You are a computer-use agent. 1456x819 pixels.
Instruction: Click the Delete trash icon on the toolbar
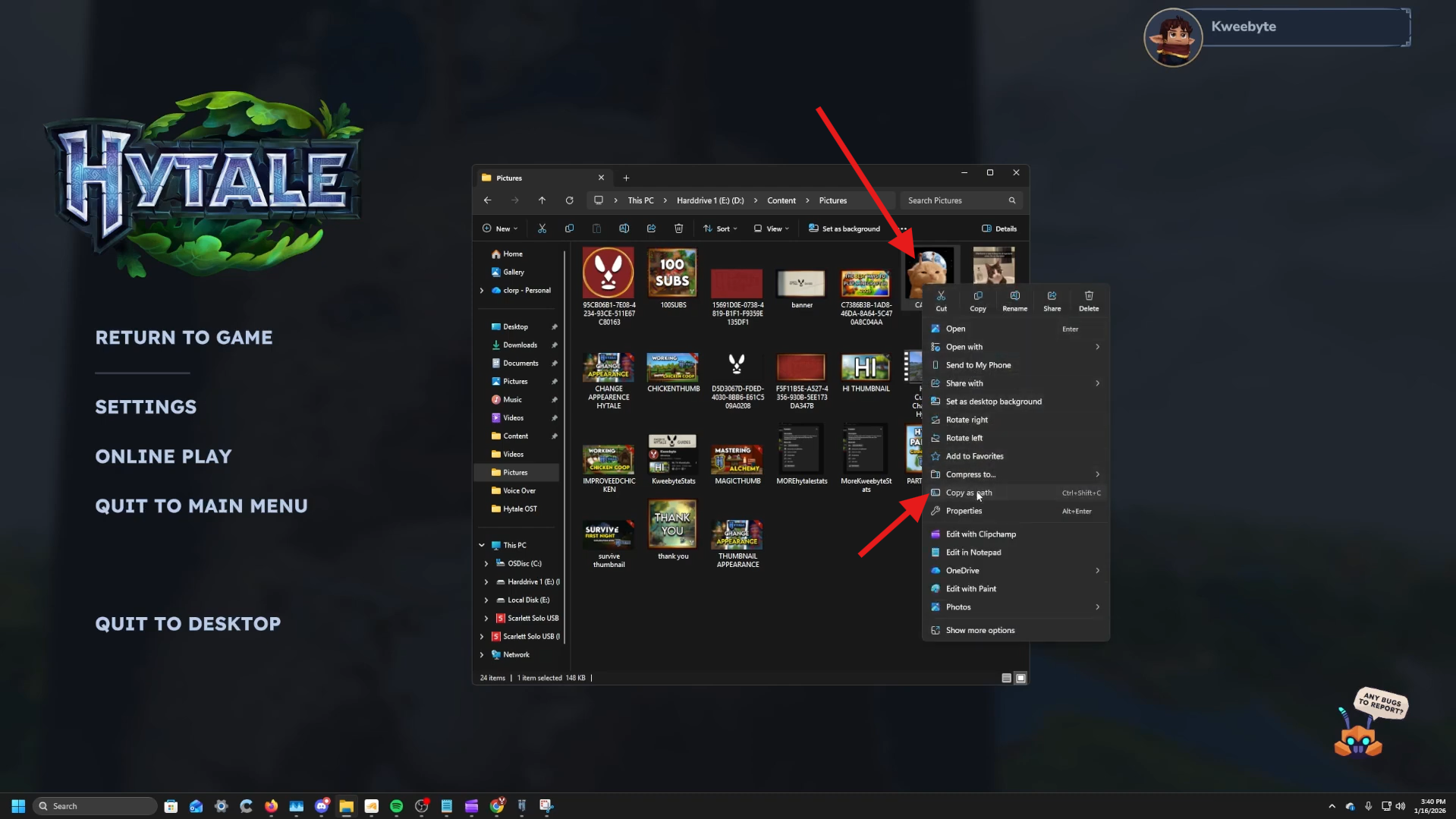pyautogui.click(x=678, y=228)
